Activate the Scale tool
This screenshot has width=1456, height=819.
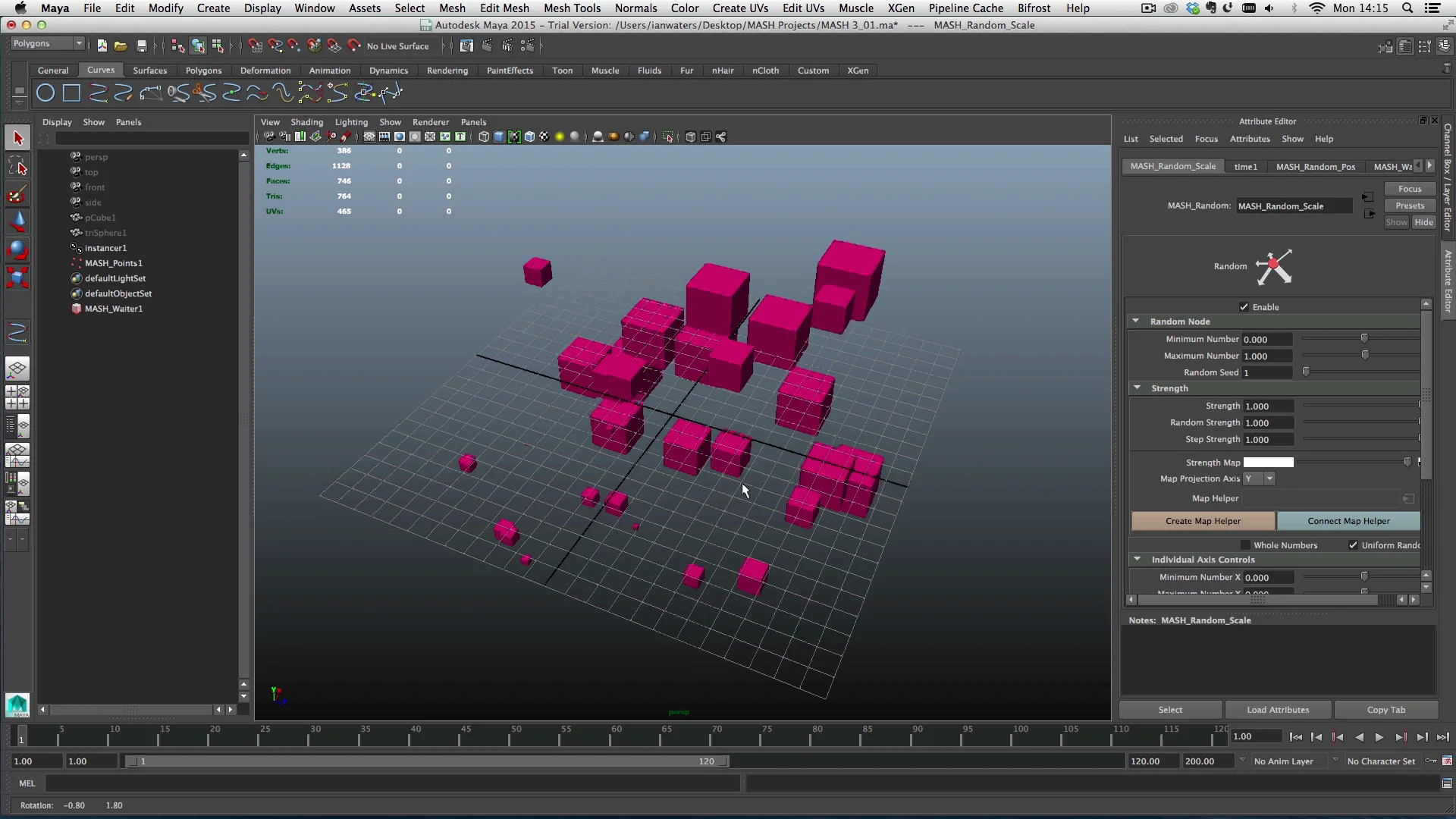pos(17,277)
